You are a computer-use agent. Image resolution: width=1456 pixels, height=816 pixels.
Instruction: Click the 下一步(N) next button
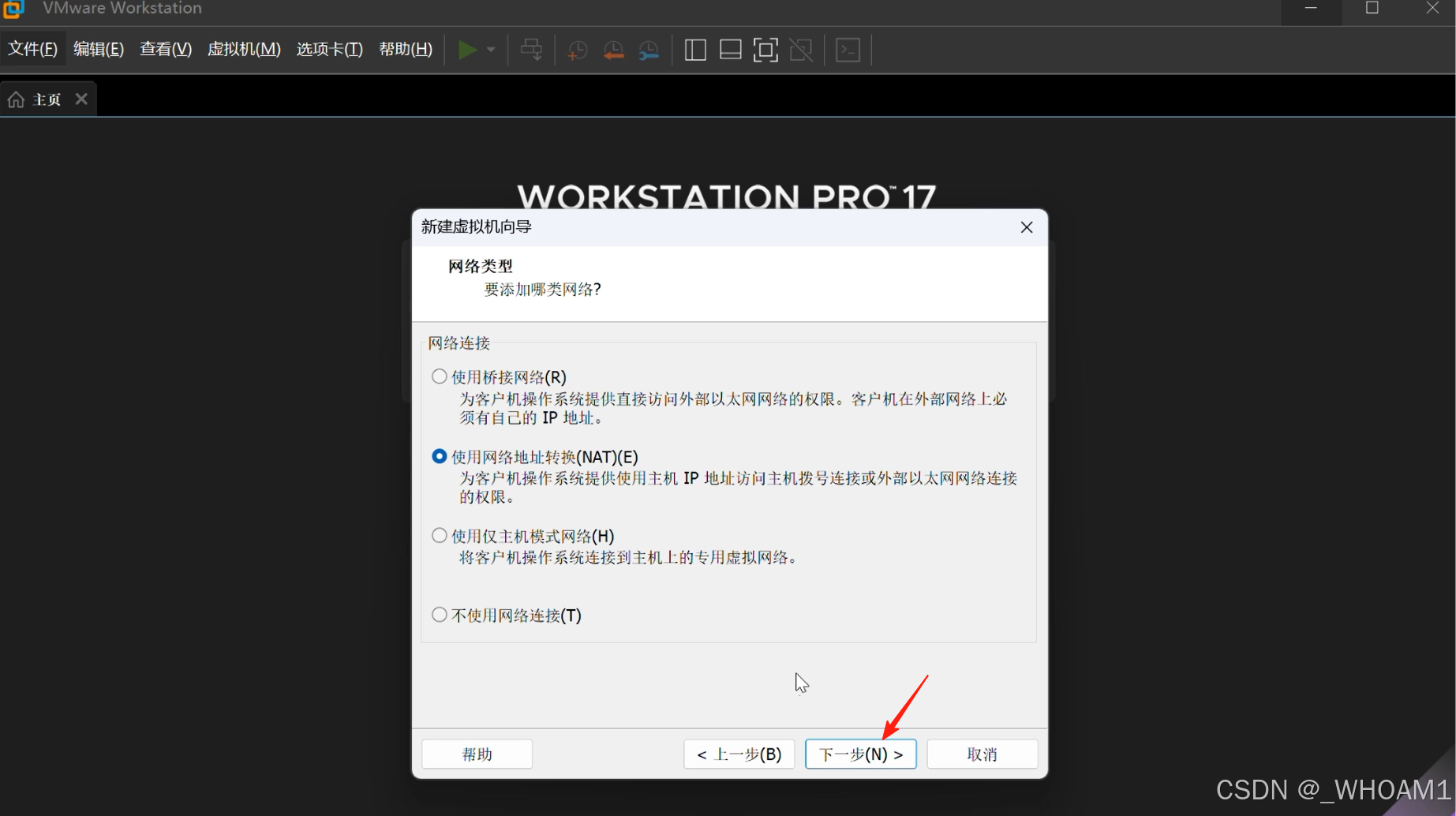860,754
